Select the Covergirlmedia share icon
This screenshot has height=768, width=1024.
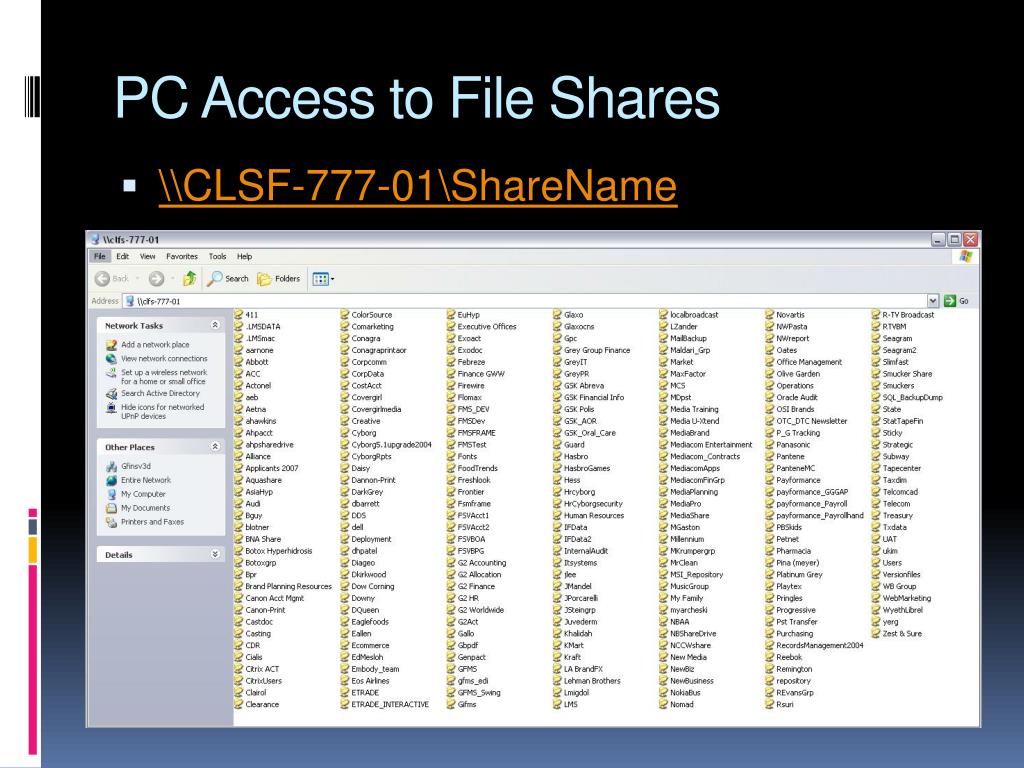tap(345, 409)
